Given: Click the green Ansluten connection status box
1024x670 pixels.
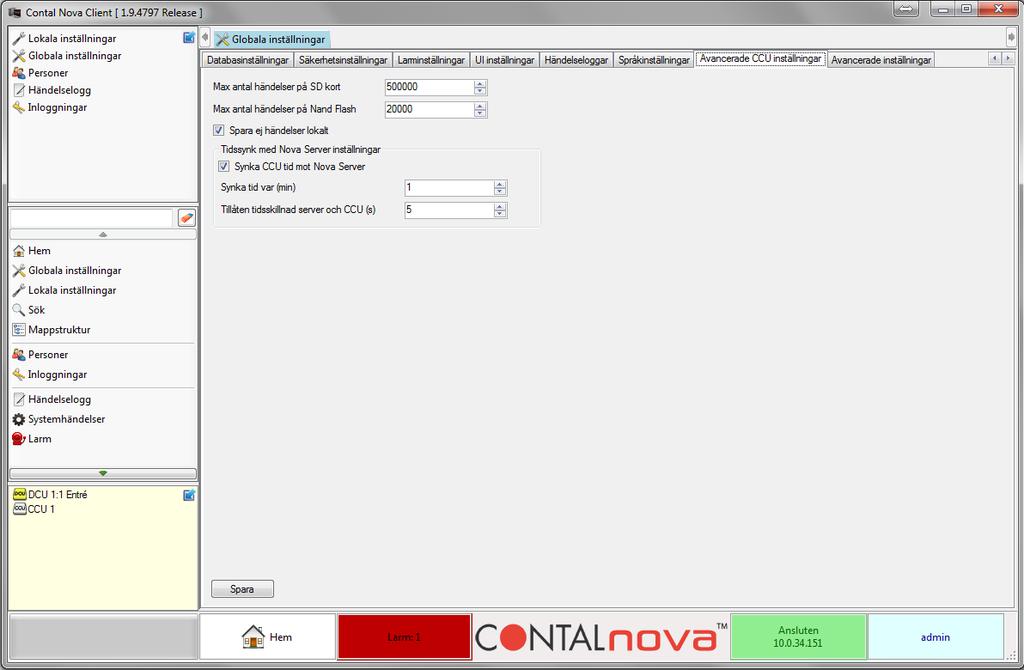Looking at the screenshot, I should point(798,637).
